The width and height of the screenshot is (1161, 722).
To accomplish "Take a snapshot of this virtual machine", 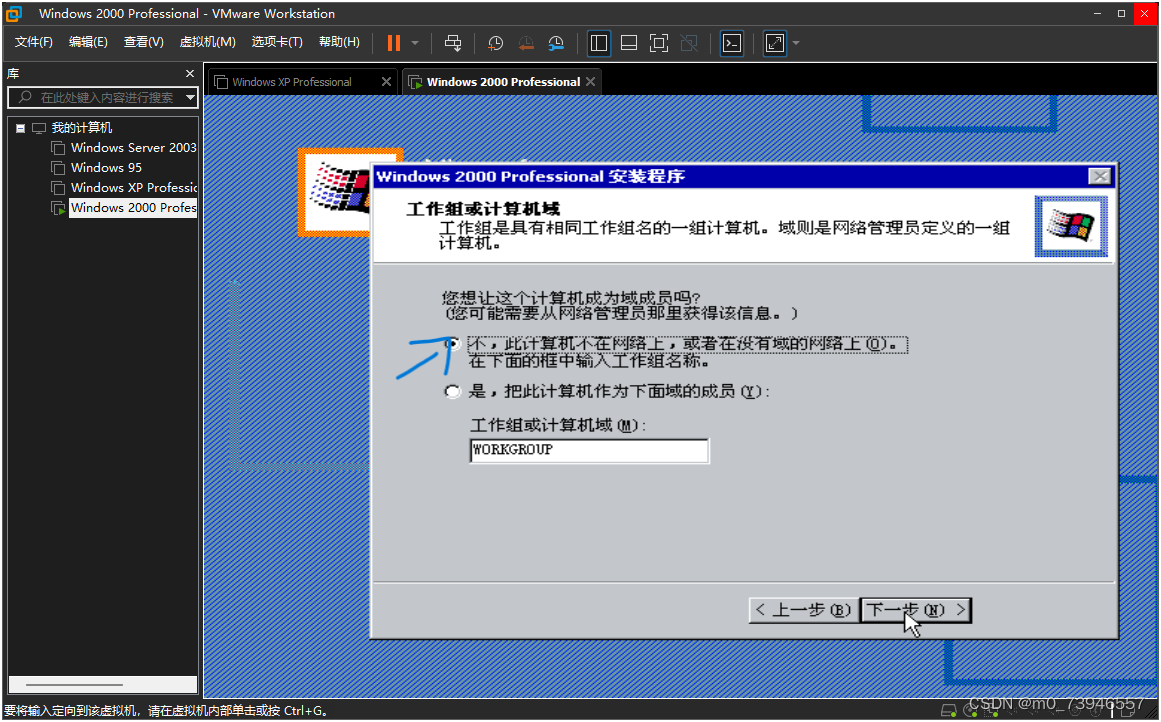I will coord(495,43).
